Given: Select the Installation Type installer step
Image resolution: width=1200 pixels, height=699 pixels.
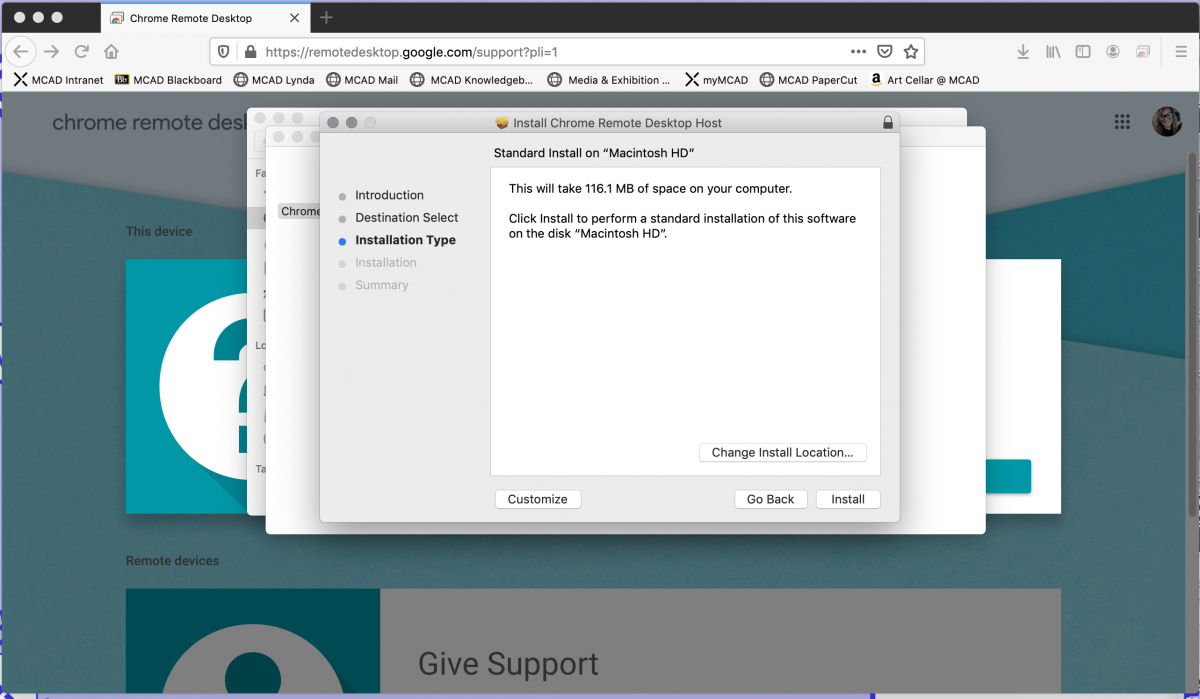Looking at the screenshot, I should [x=405, y=240].
